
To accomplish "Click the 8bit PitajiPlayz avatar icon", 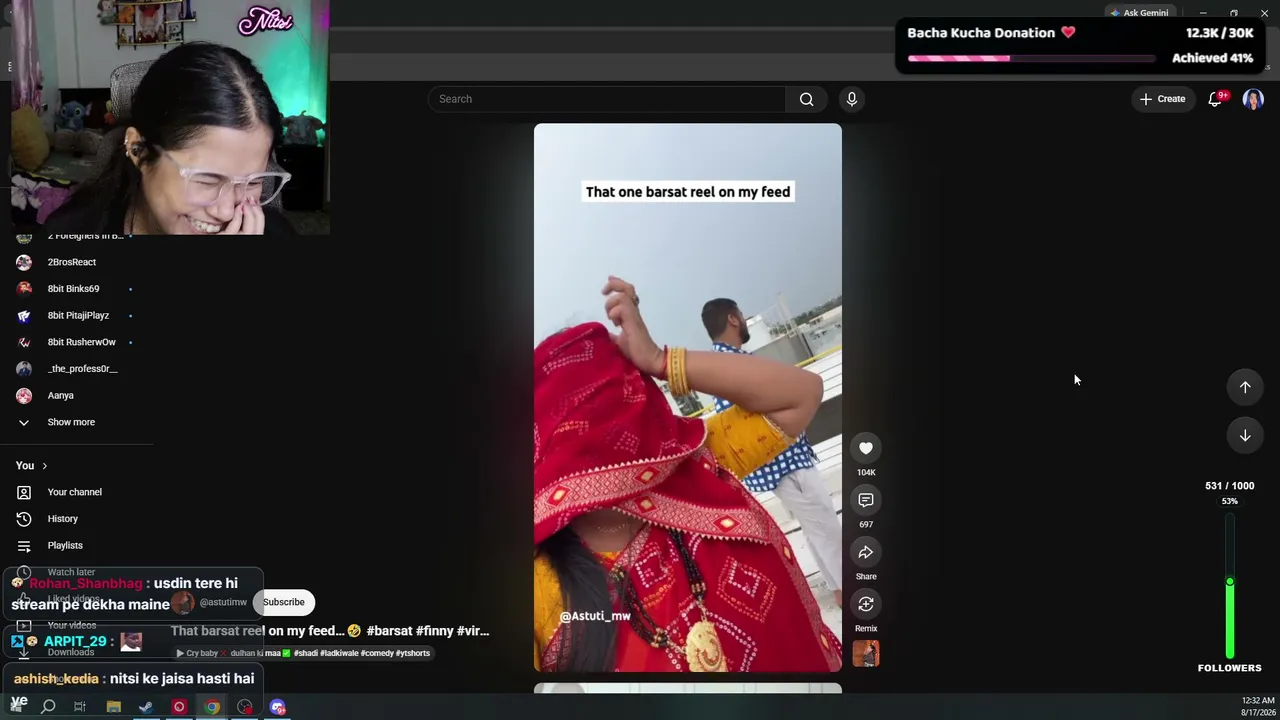I will point(24,315).
